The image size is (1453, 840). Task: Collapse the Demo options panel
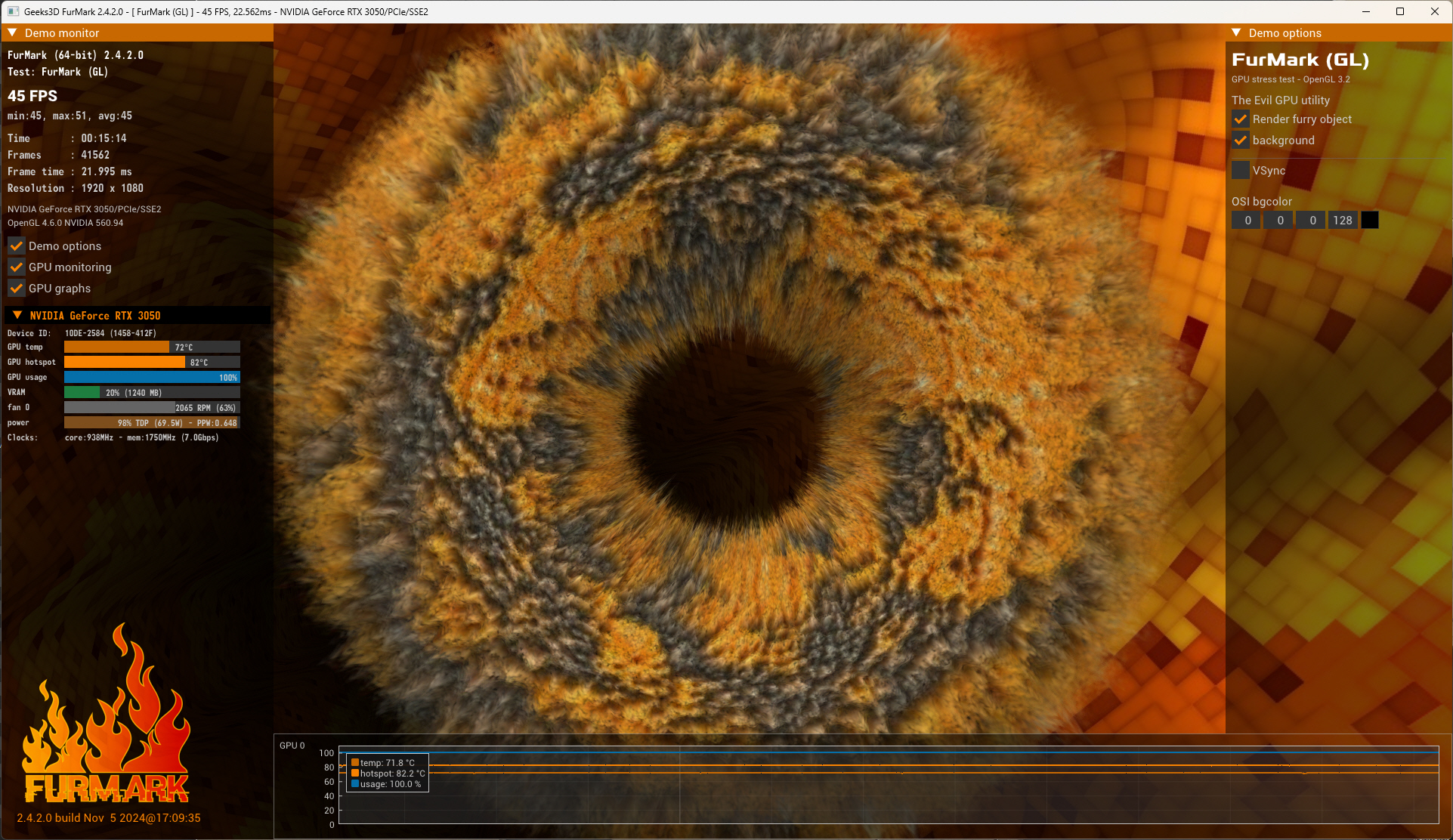tap(1236, 33)
